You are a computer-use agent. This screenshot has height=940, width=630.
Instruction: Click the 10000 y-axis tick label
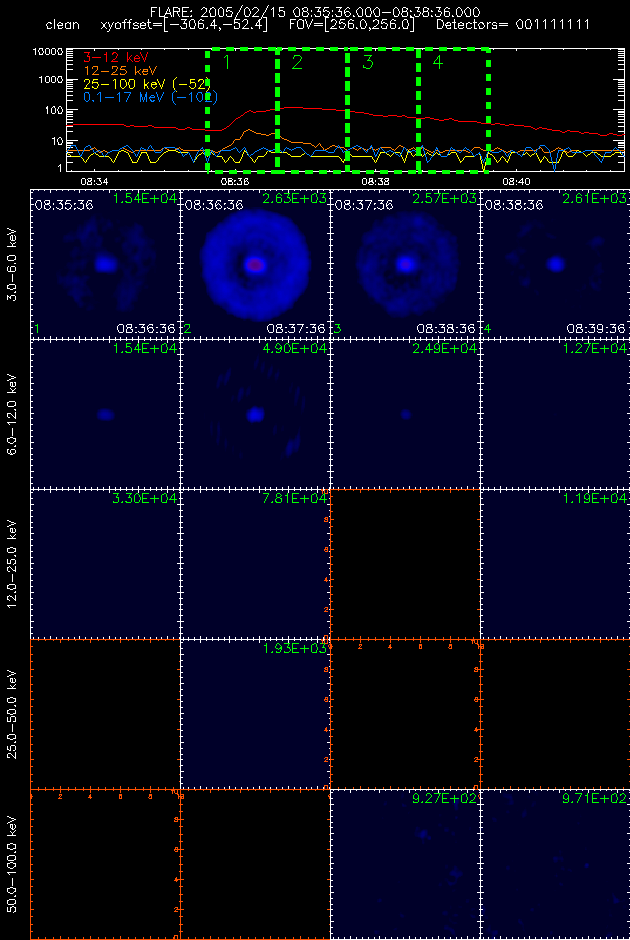pos(49,53)
